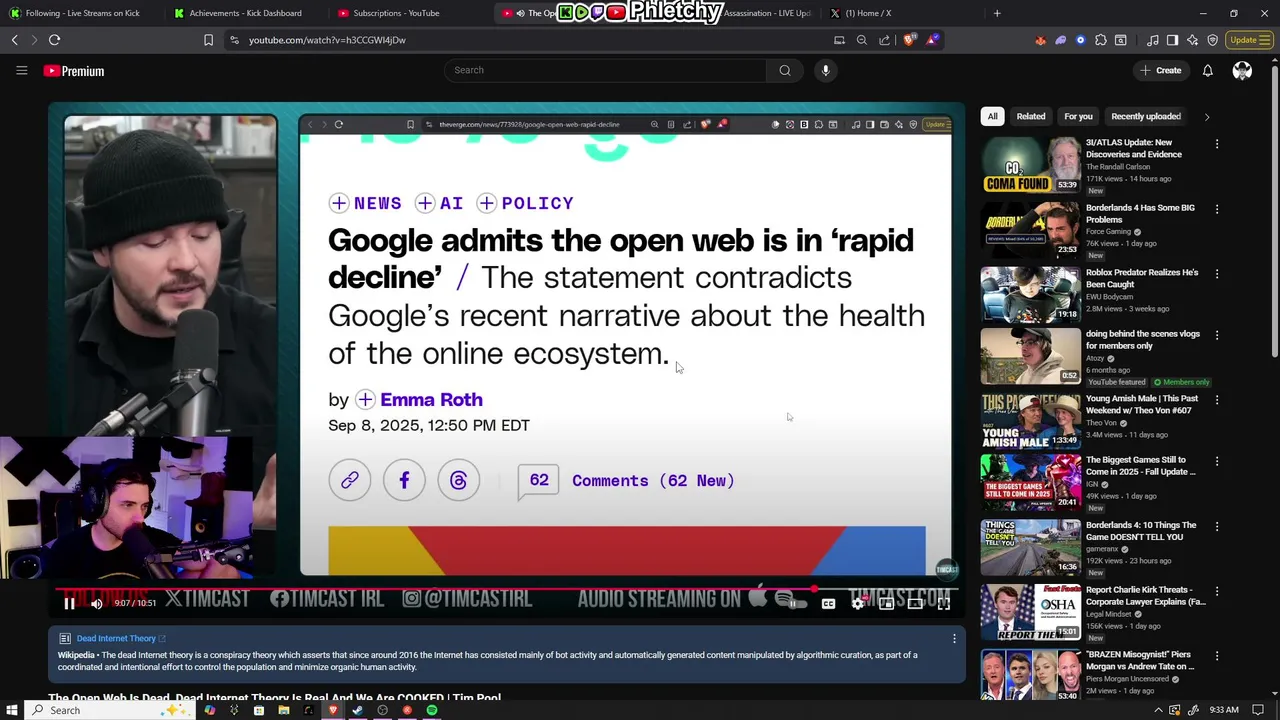Click the browser address bar URL
1280x720 pixels.
327,40
